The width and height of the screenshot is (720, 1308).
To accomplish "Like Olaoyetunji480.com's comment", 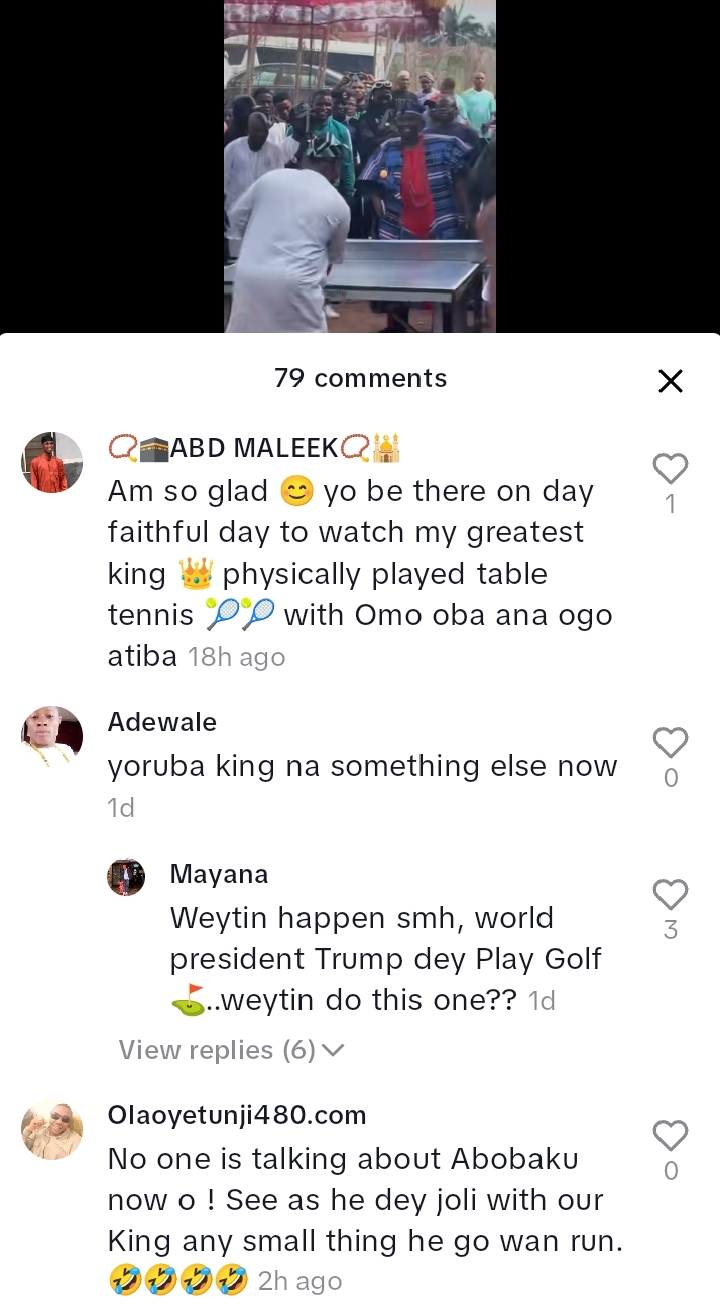I will [x=670, y=1136].
